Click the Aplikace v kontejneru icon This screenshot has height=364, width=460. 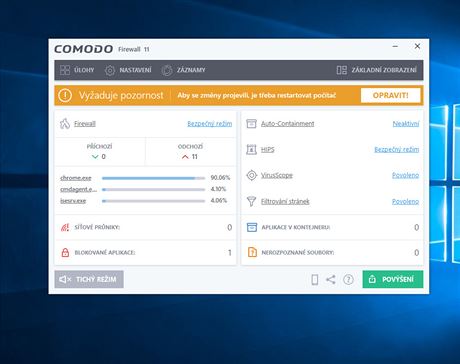pos(252,227)
